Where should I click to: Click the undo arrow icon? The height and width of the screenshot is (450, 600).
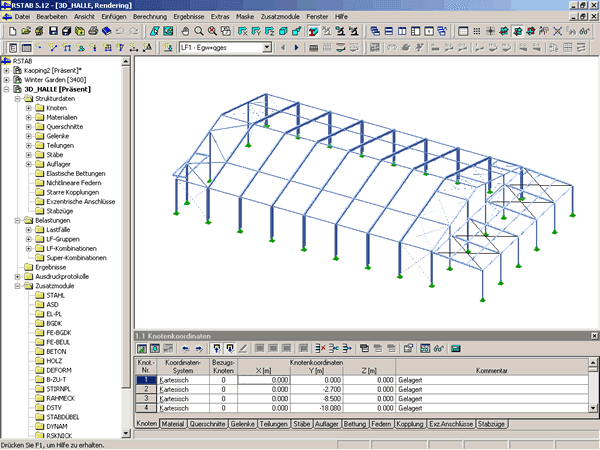(120, 31)
